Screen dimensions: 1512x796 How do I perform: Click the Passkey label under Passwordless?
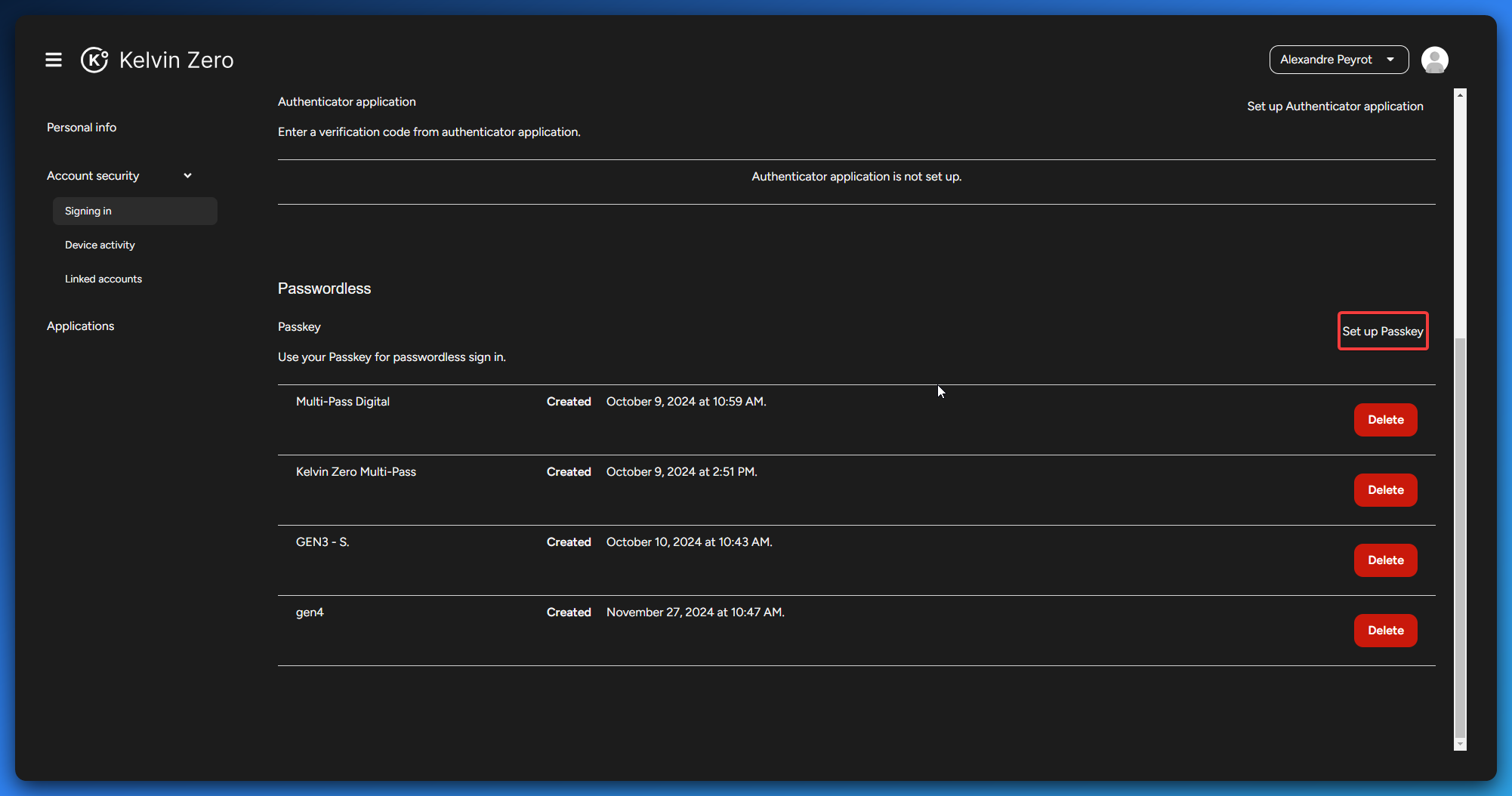point(299,327)
